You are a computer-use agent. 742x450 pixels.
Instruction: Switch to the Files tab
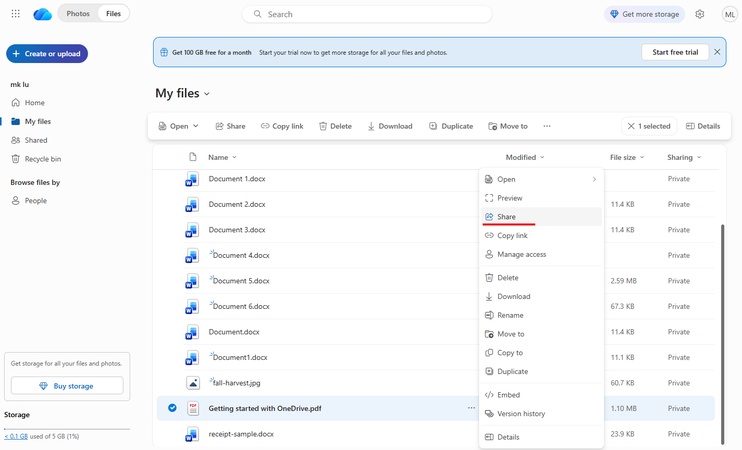(114, 14)
